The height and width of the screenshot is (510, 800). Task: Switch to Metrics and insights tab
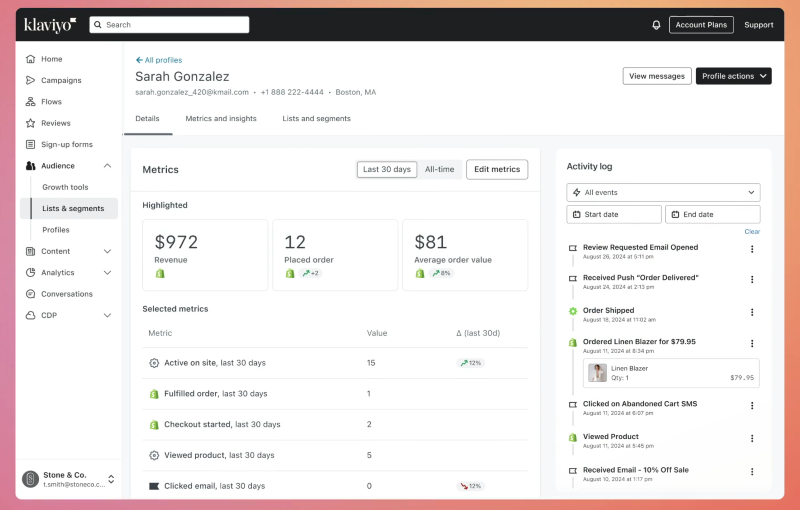pyautogui.click(x=221, y=118)
